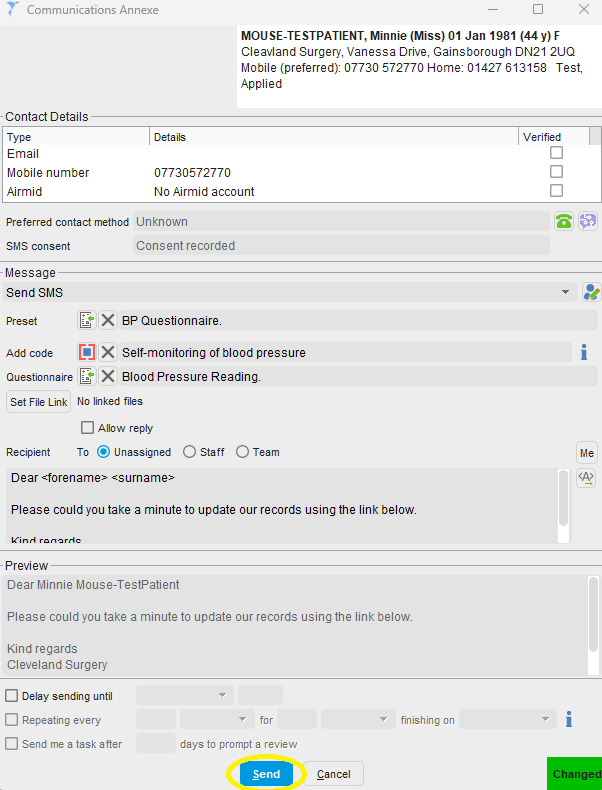The height and width of the screenshot is (790, 602).
Task: Click the info icon beside finishing on
Action: tap(569, 719)
